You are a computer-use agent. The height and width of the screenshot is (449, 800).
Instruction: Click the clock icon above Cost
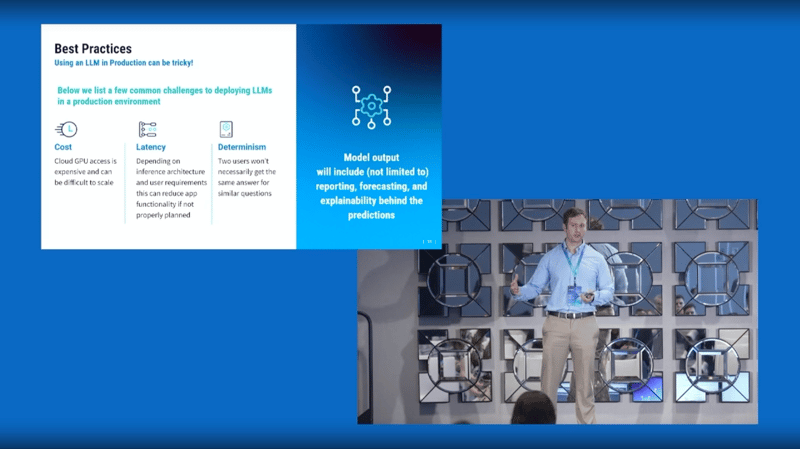tap(66, 129)
